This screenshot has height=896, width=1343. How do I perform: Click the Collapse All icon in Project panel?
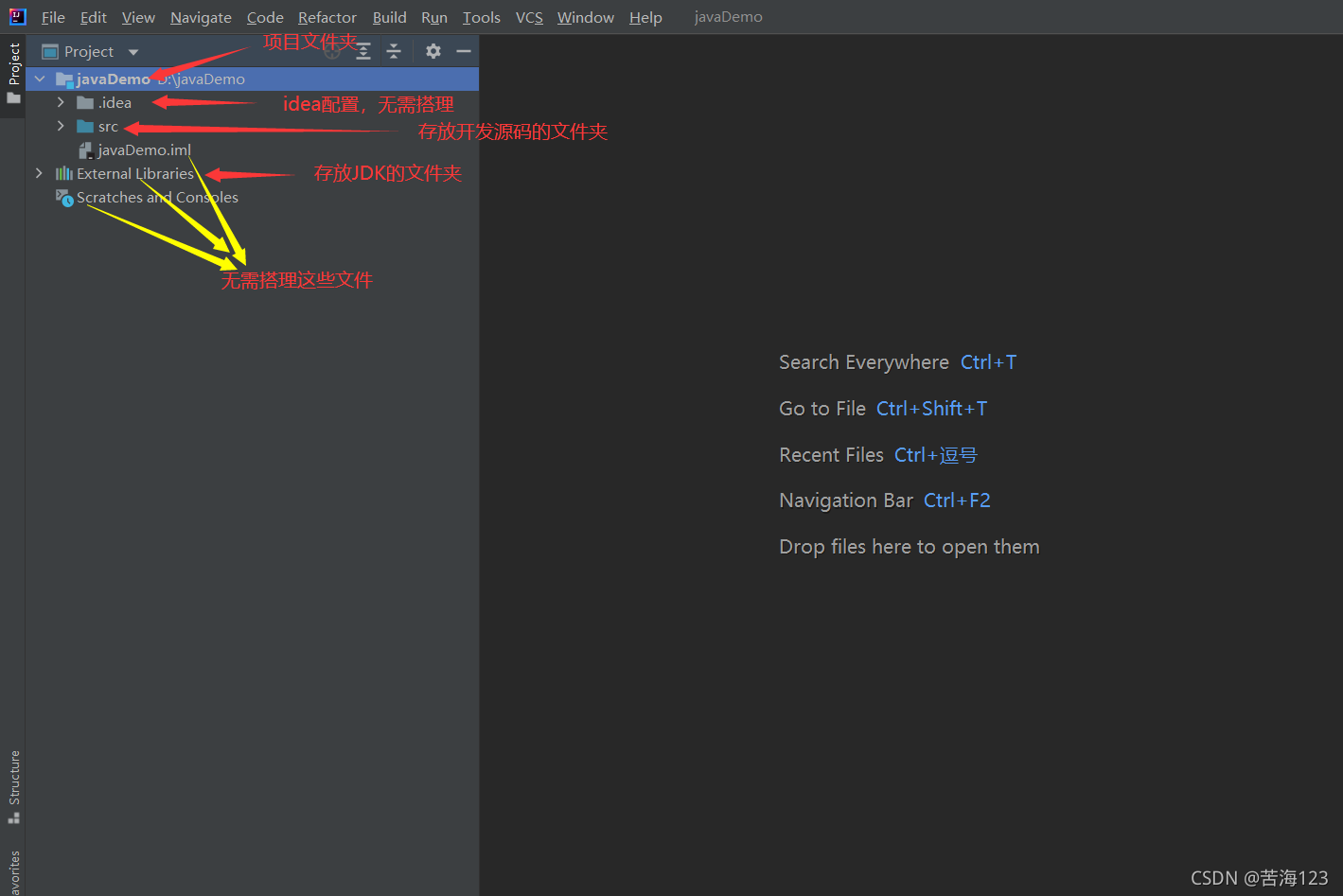click(394, 51)
